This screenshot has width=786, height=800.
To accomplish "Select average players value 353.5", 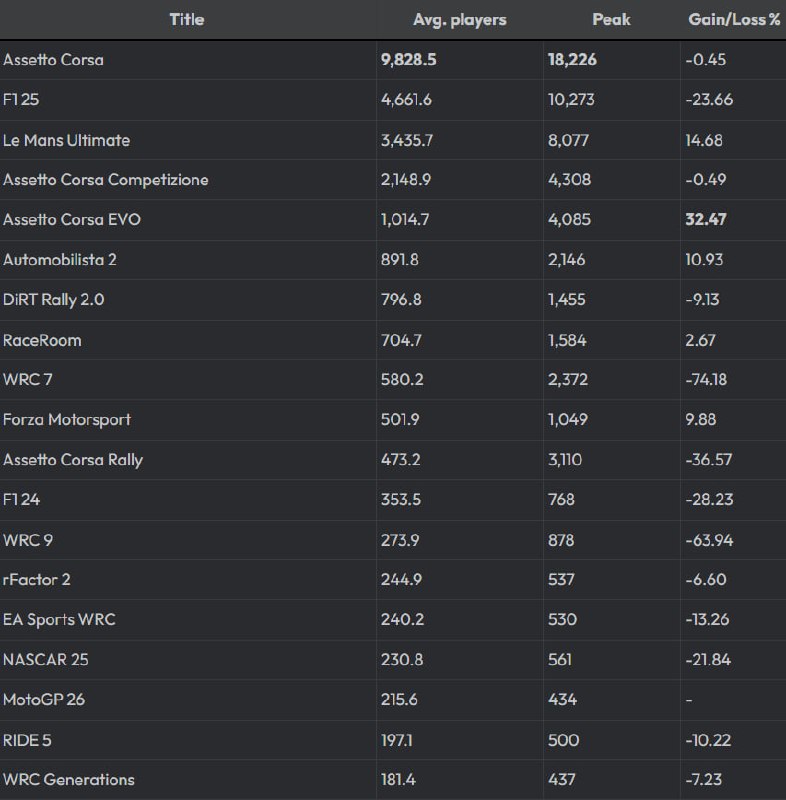I will pyautogui.click(x=400, y=499).
